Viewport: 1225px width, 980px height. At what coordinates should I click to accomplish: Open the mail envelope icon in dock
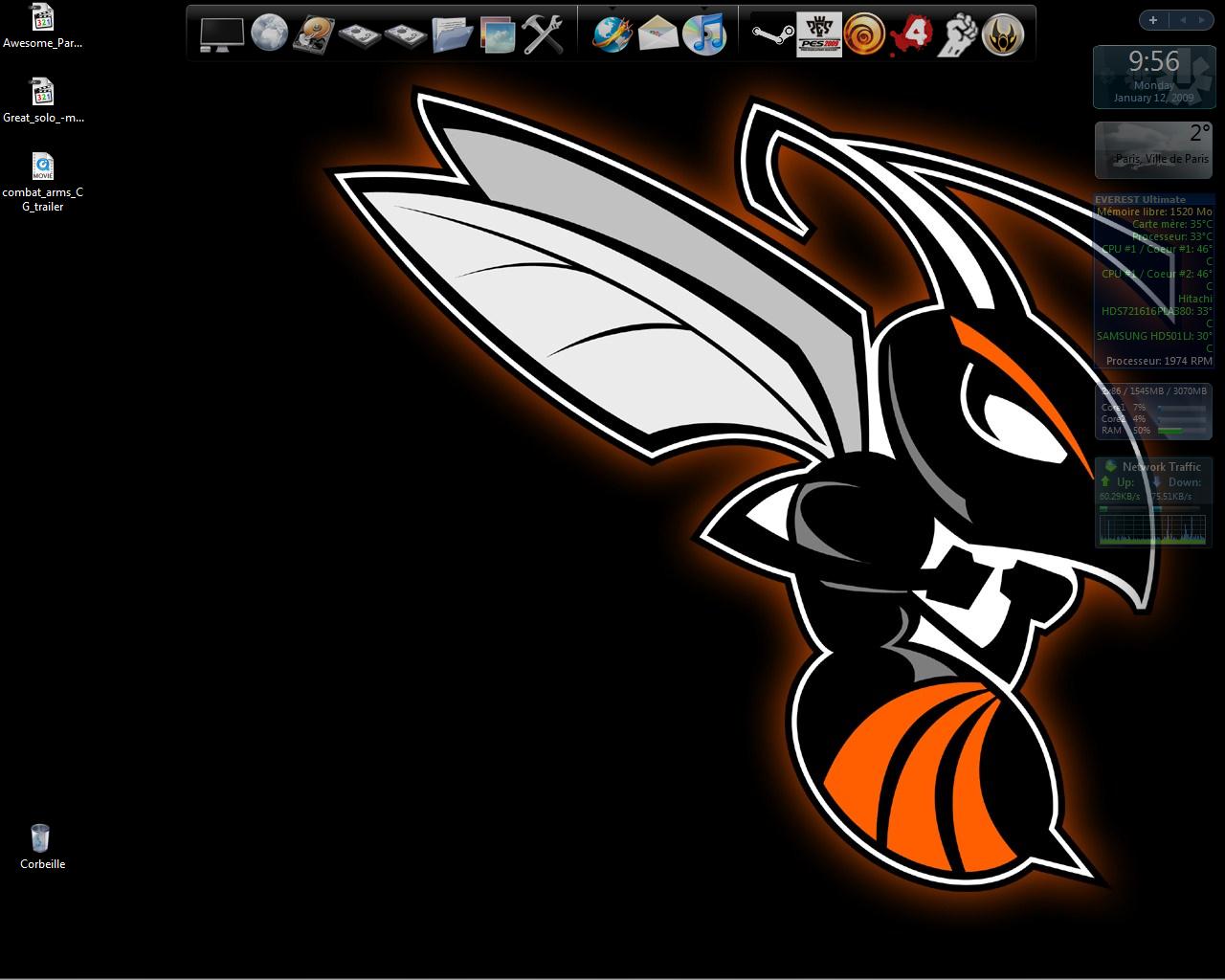[658, 34]
